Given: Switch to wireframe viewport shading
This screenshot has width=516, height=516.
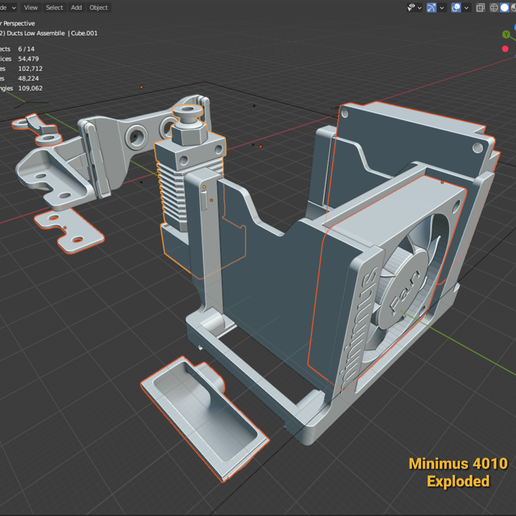Looking at the screenshot, I should [x=494, y=7].
